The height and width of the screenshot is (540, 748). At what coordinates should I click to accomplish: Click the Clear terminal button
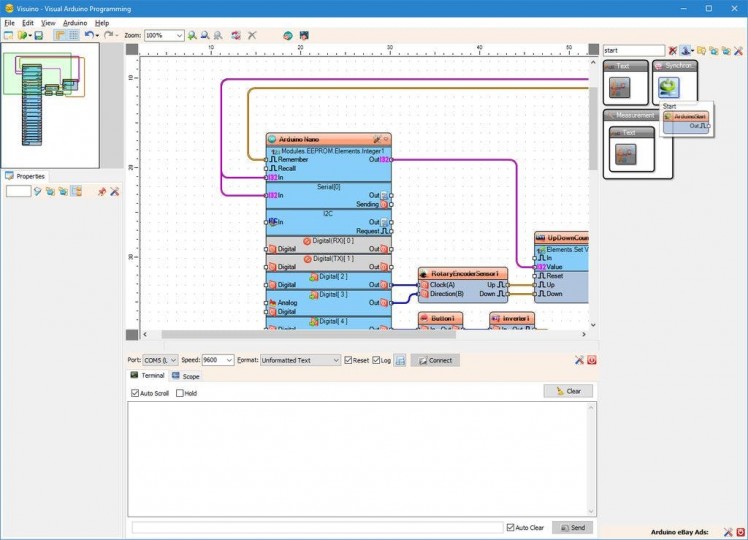(x=568, y=391)
